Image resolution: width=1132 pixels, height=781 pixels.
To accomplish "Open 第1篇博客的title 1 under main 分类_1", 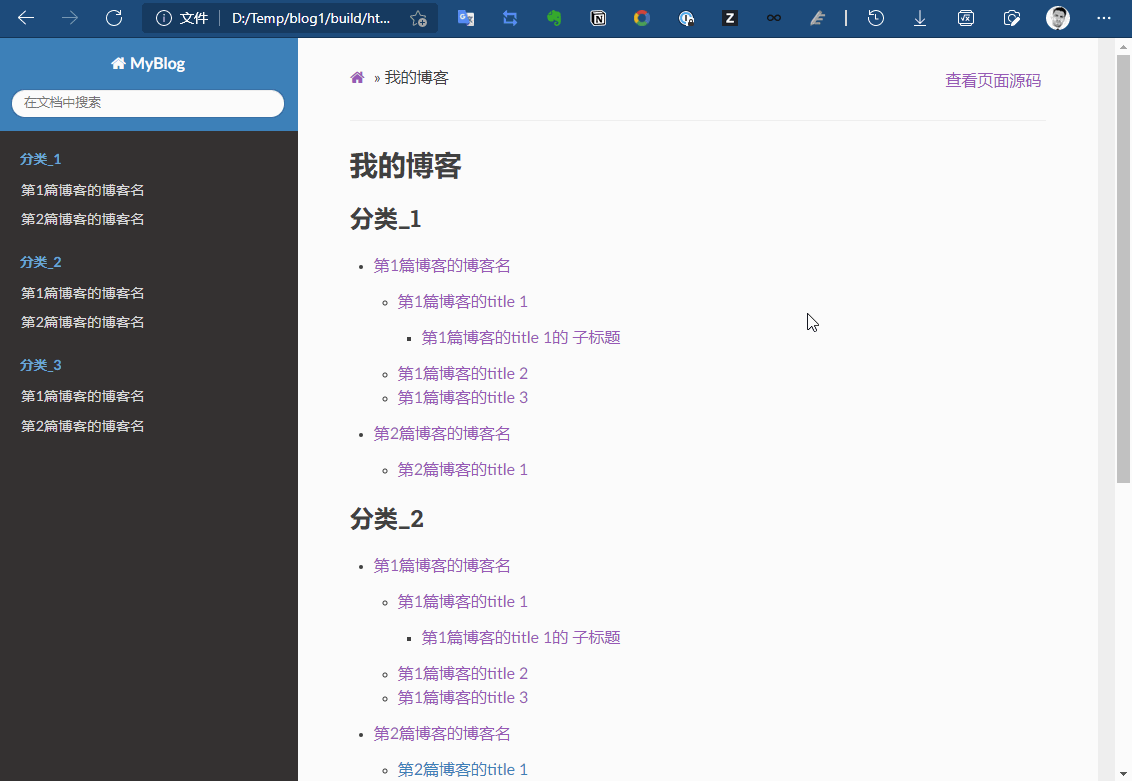I will (463, 302).
